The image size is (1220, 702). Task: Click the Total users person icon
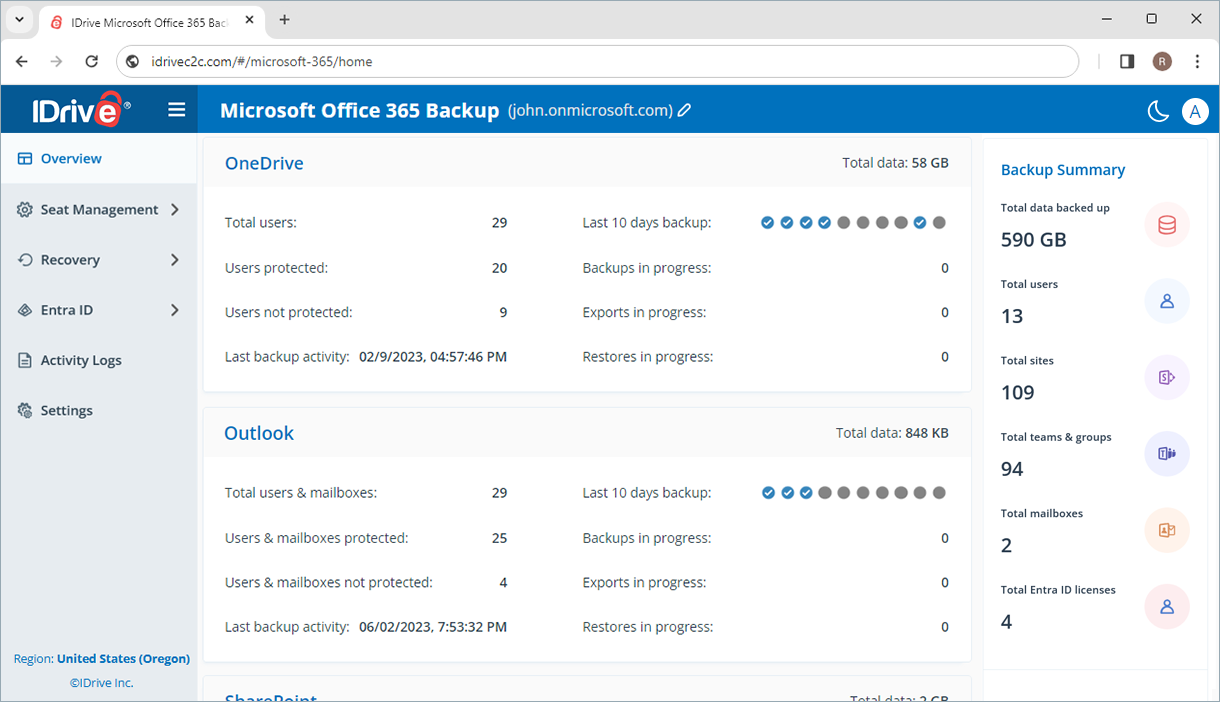point(1167,301)
